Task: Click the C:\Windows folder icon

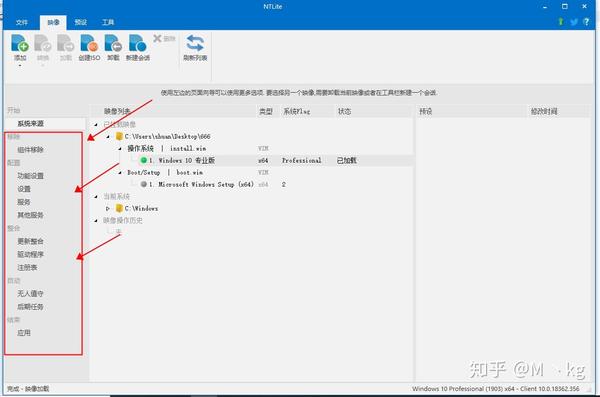Action: click(119, 208)
